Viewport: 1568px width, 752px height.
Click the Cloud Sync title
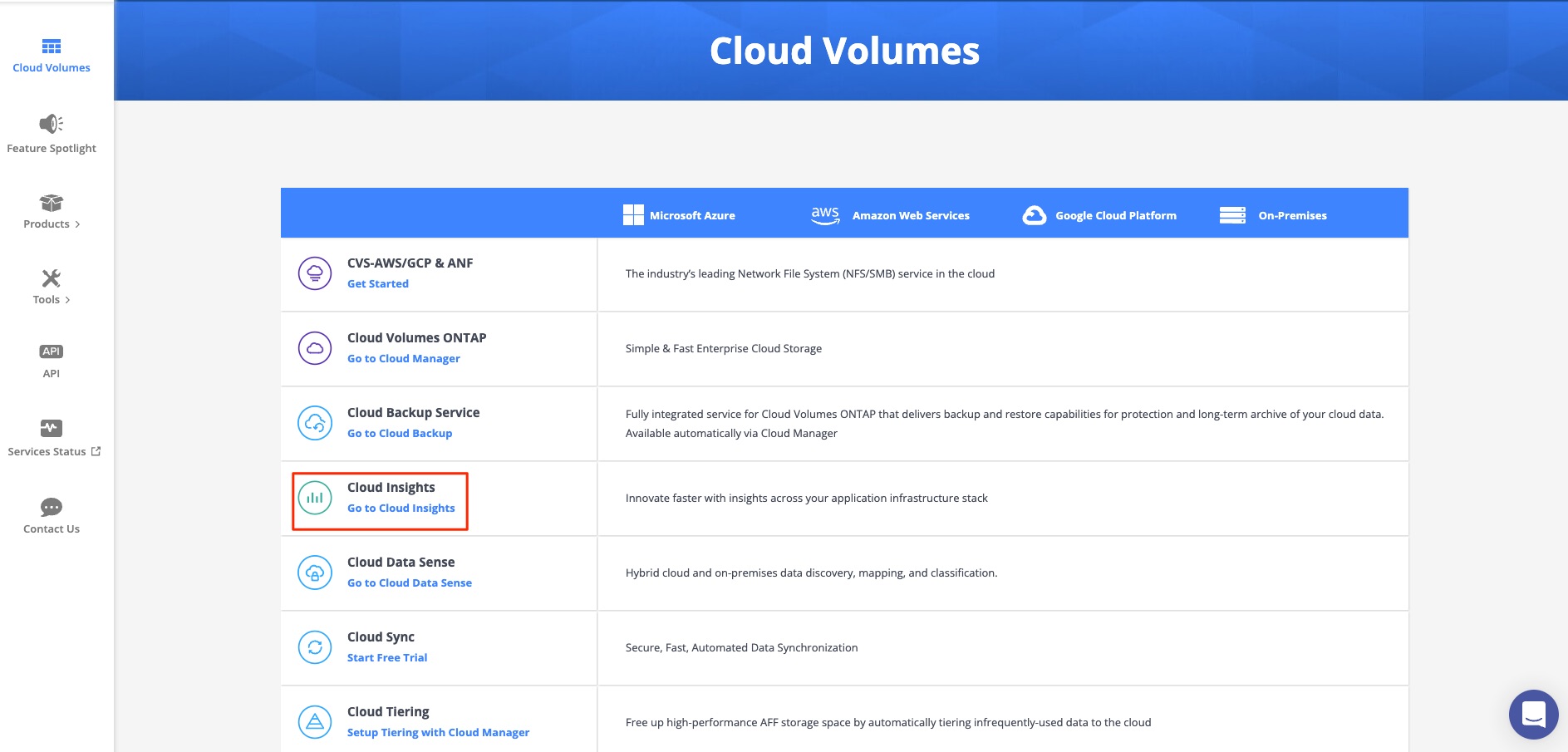(x=381, y=637)
